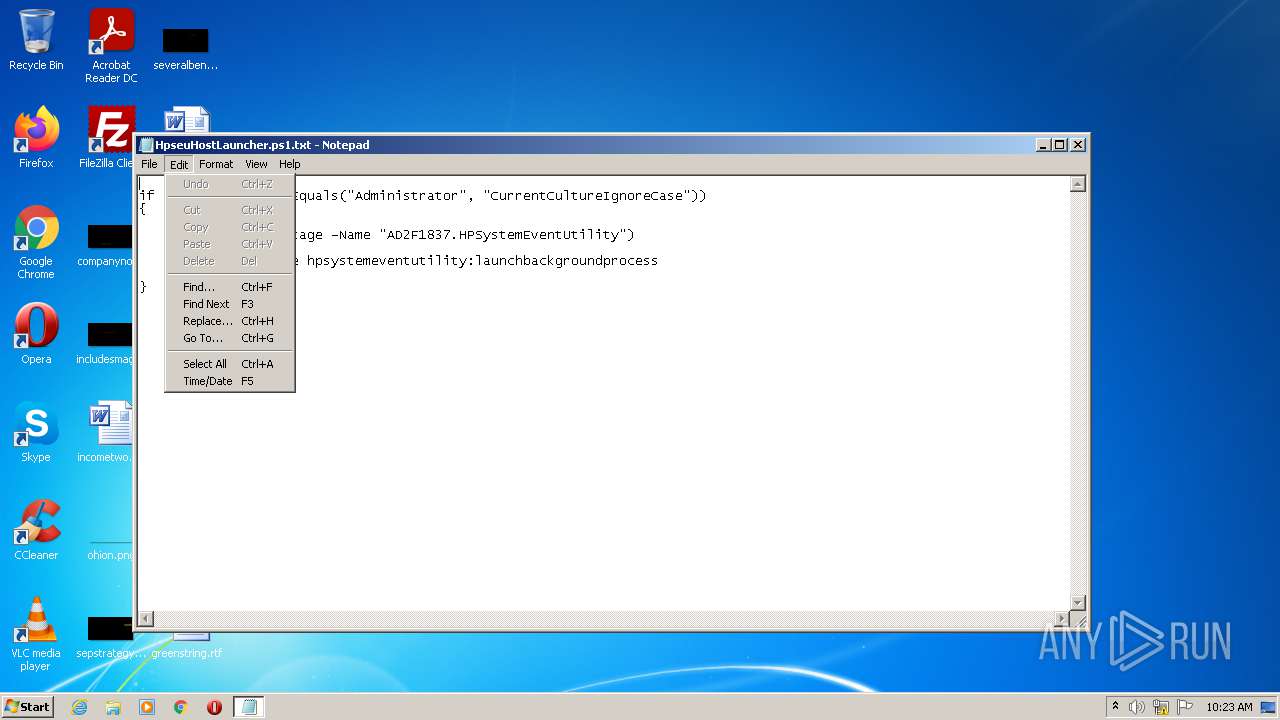Click text "hpsystemeventutility:launchbackgroundprocess" in Notepad
1280x720 pixels.
click(482, 260)
